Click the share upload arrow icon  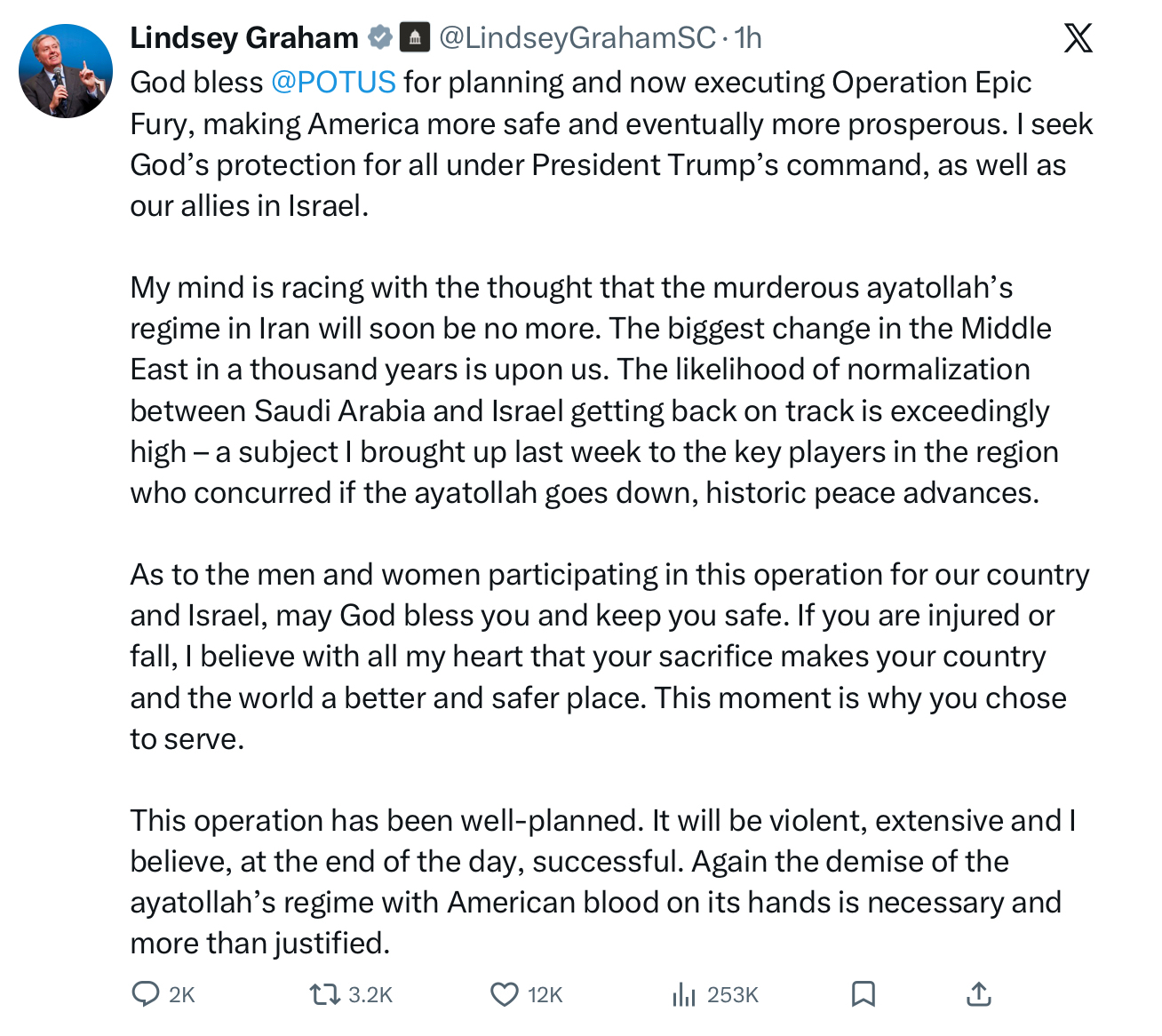coord(978,993)
